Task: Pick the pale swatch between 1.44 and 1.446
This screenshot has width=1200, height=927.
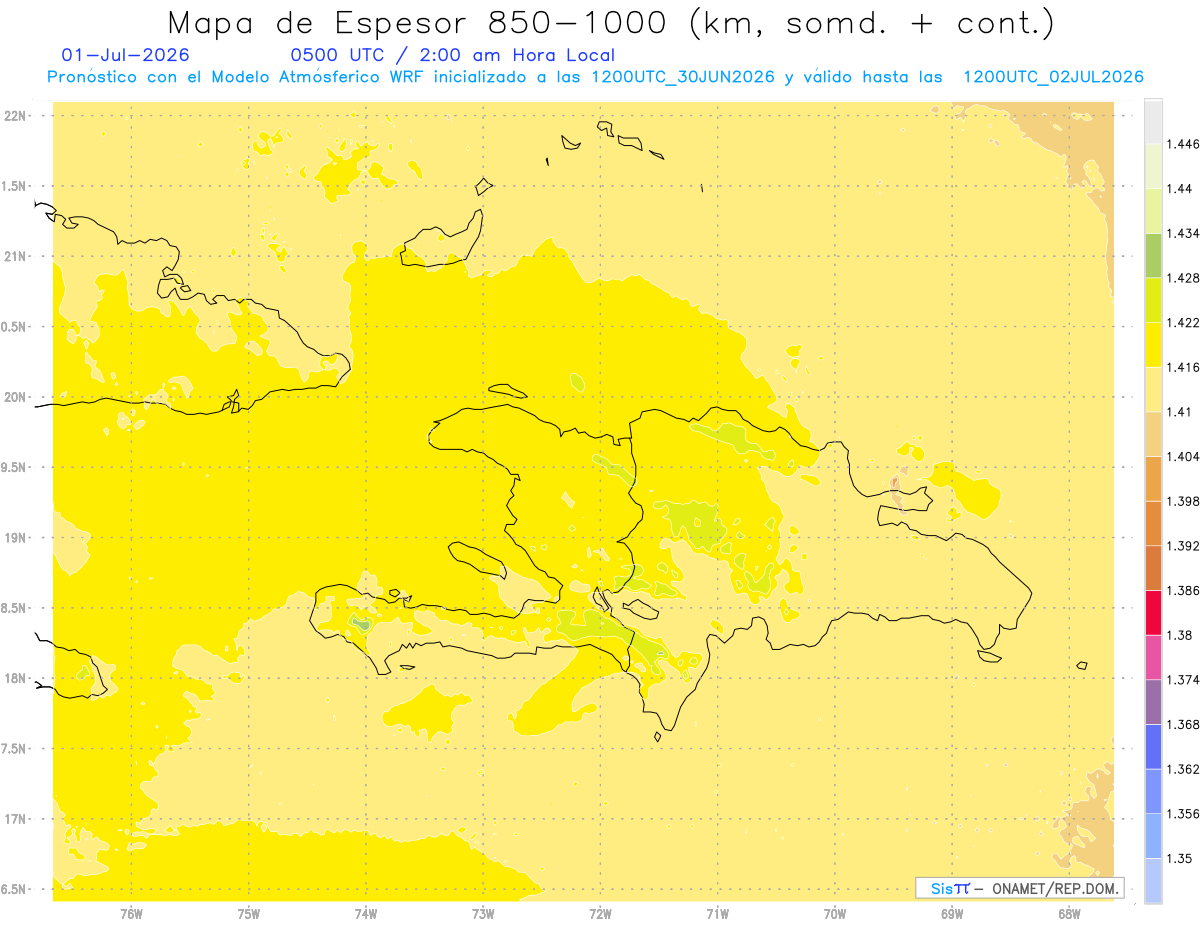Action: tap(1154, 166)
